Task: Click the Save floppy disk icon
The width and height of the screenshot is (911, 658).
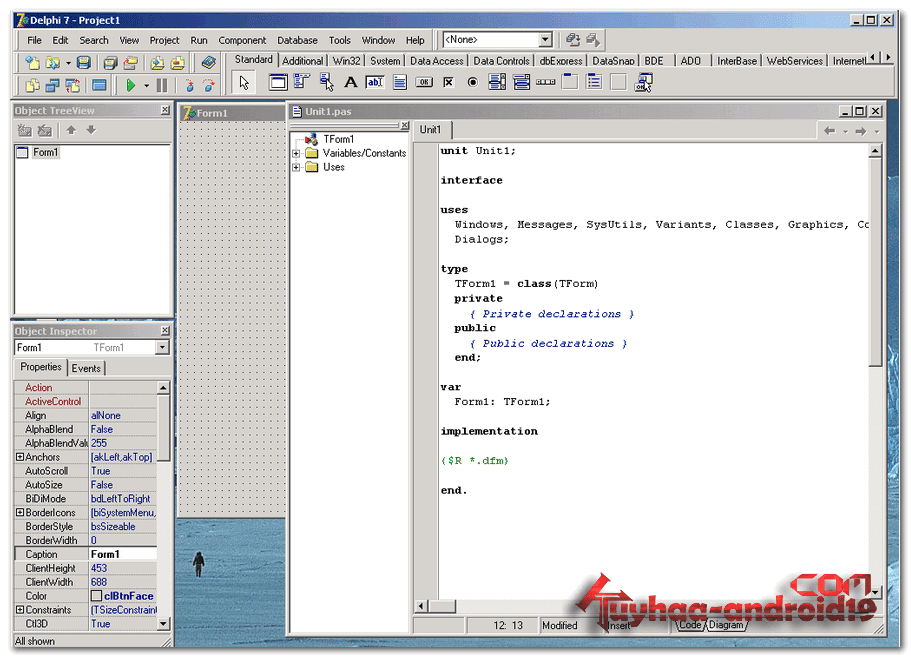Action: point(84,62)
